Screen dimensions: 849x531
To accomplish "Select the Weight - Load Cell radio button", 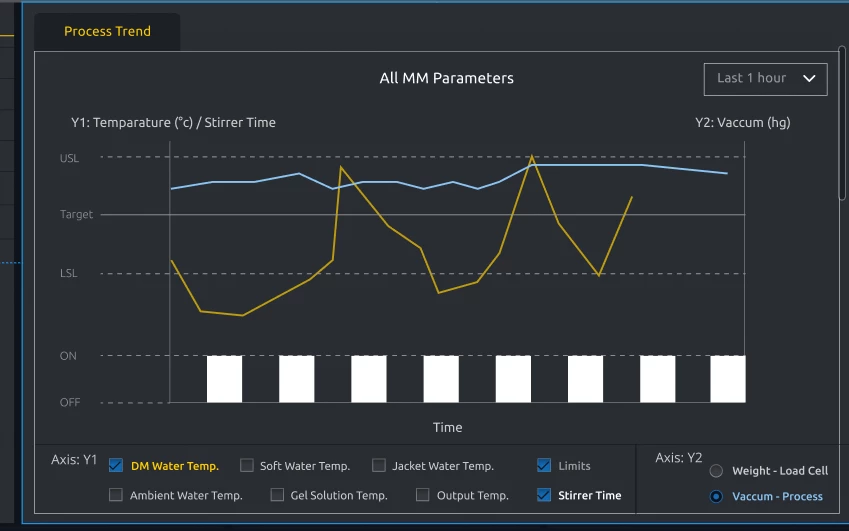I will (x=716, y=471).
